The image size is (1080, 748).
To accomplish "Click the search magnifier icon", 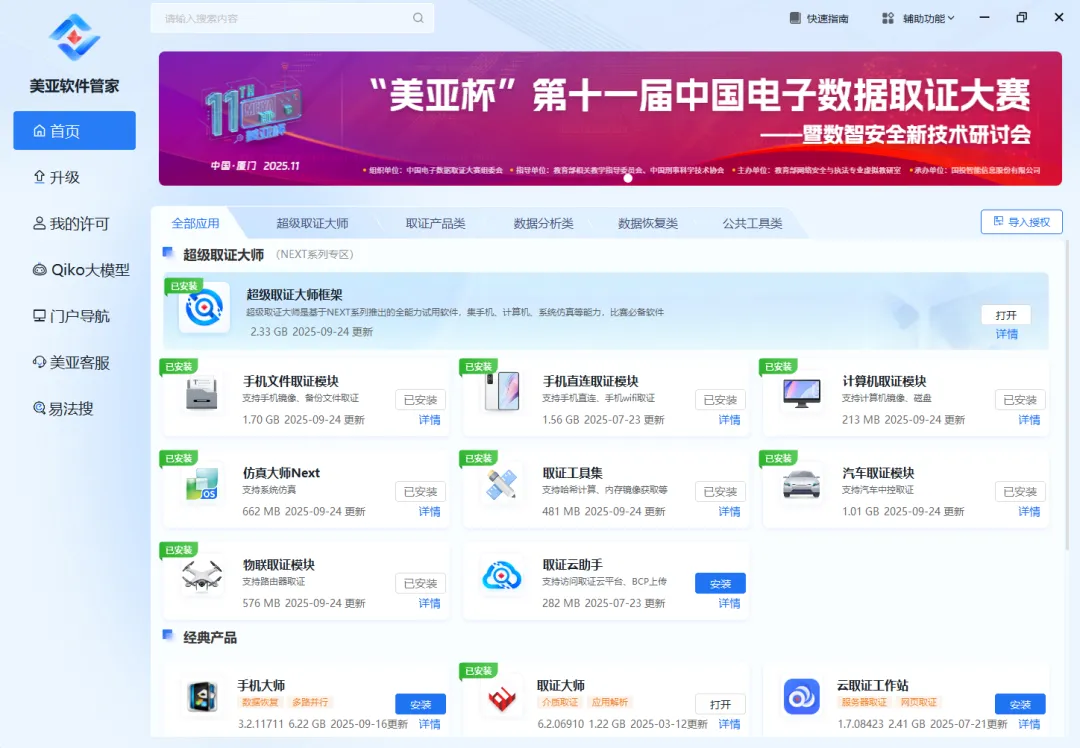I will pos(418,18).
